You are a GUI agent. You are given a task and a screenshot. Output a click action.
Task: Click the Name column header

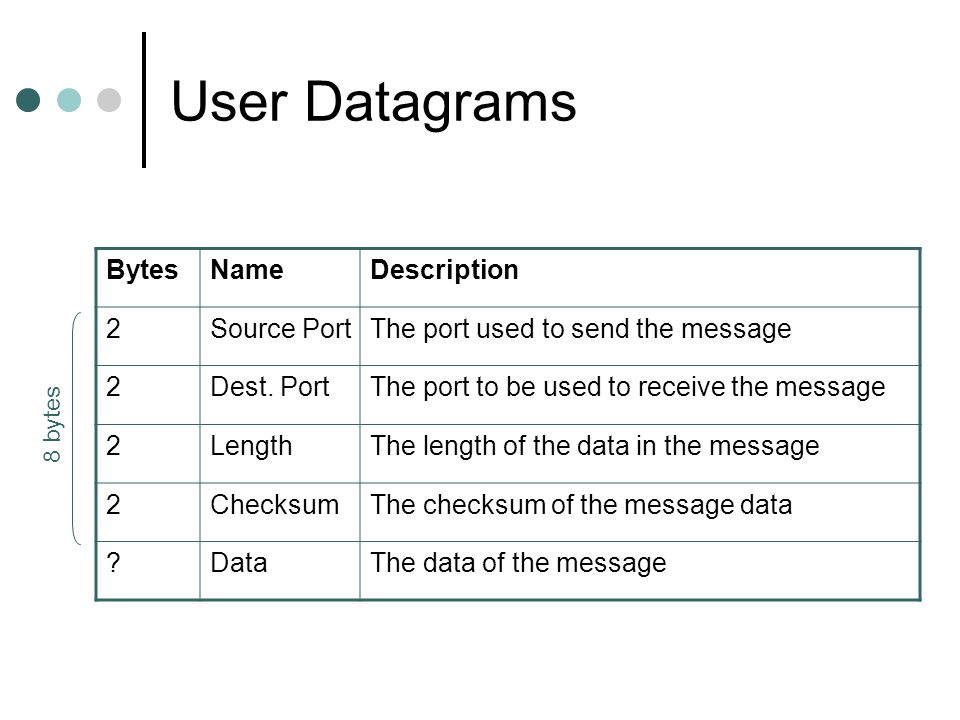(x=247, y=270)
